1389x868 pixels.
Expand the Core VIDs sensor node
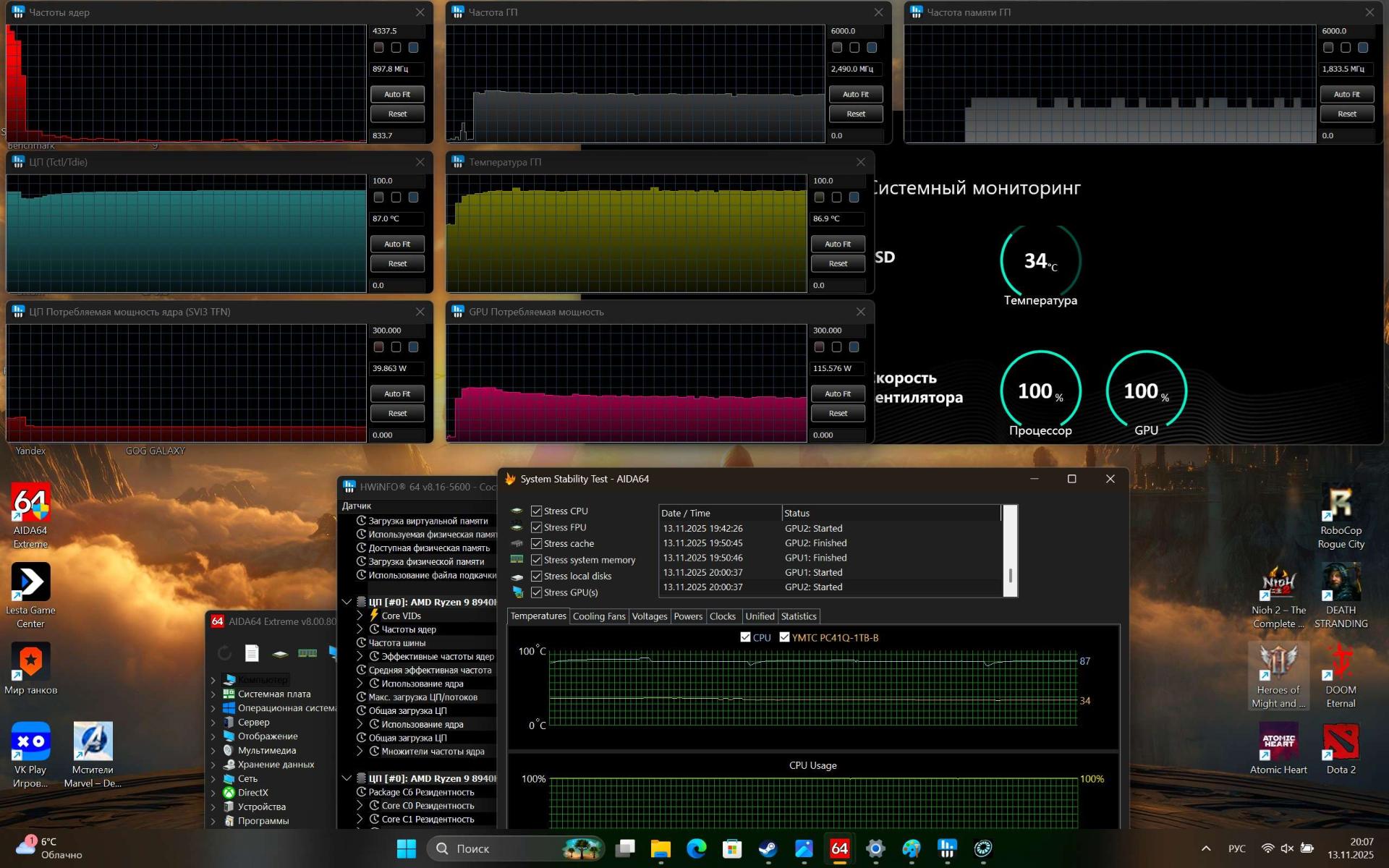click(x=360, y=616)
